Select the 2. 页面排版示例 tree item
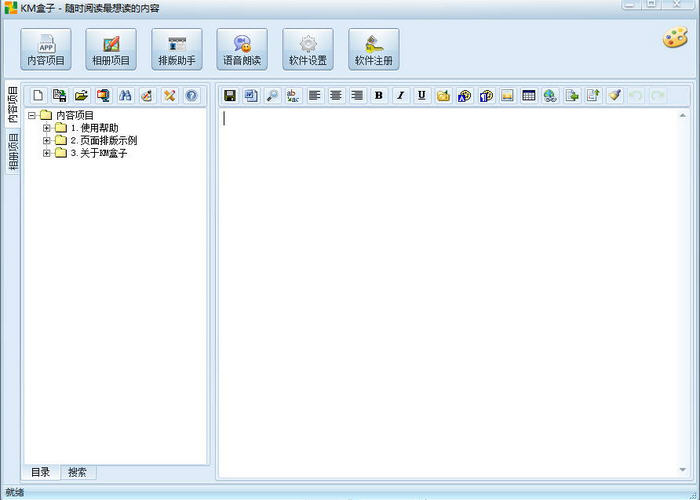Viewport: 700px width, 500px height. click(104, 141)
